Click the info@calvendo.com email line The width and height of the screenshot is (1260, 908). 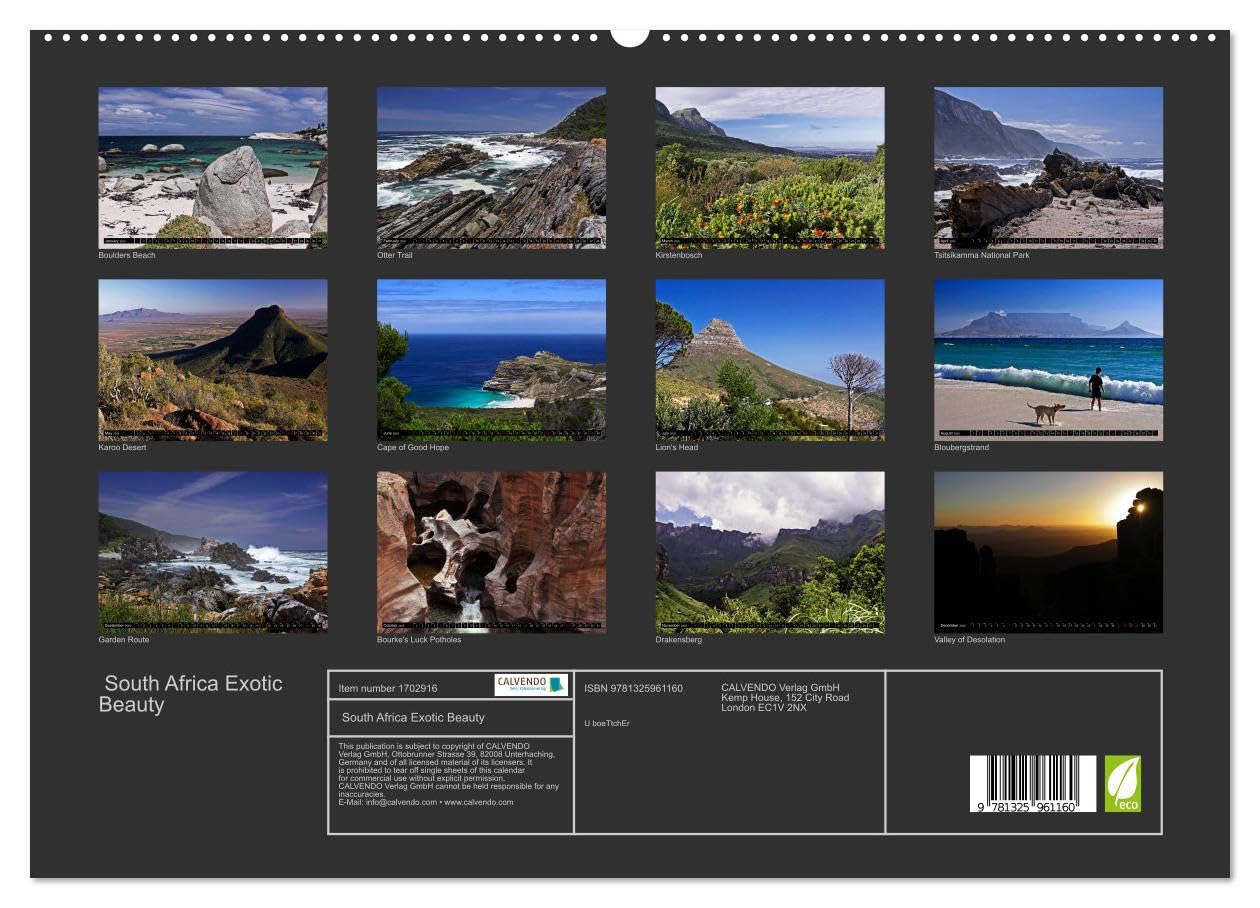(x=426, y=802)
